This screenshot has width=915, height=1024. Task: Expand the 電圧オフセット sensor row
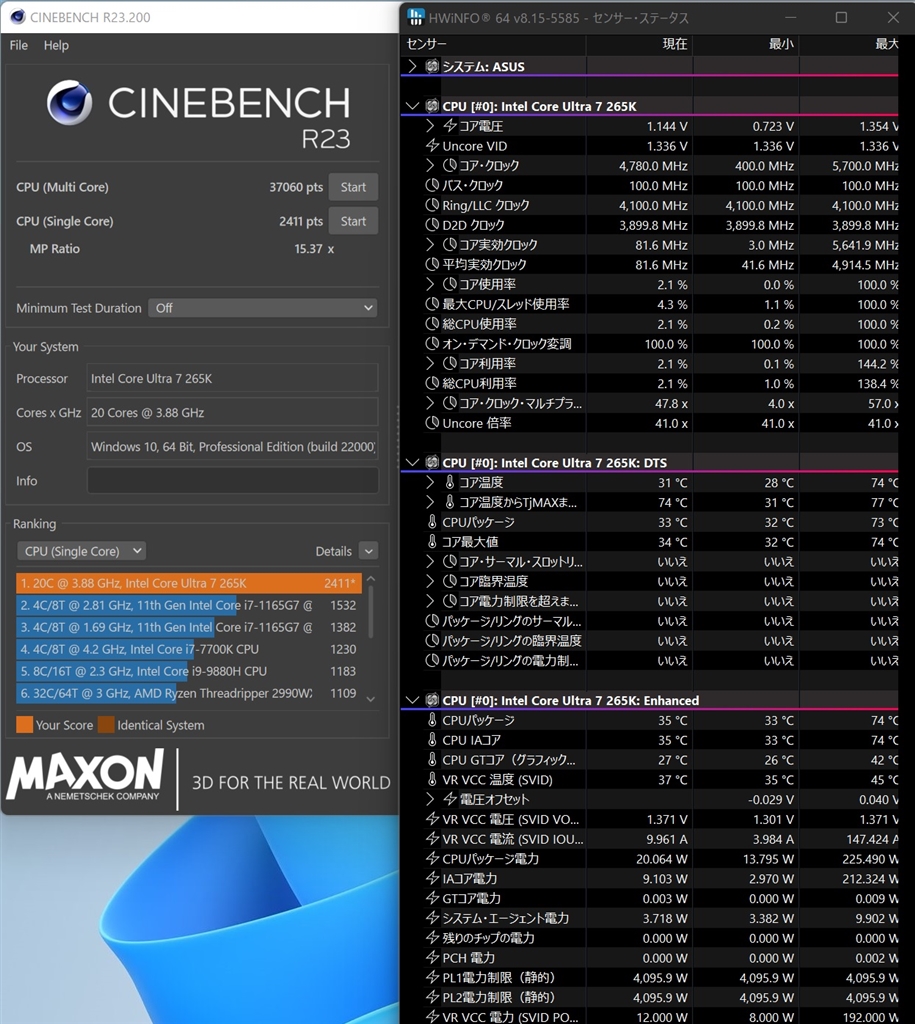430,799
